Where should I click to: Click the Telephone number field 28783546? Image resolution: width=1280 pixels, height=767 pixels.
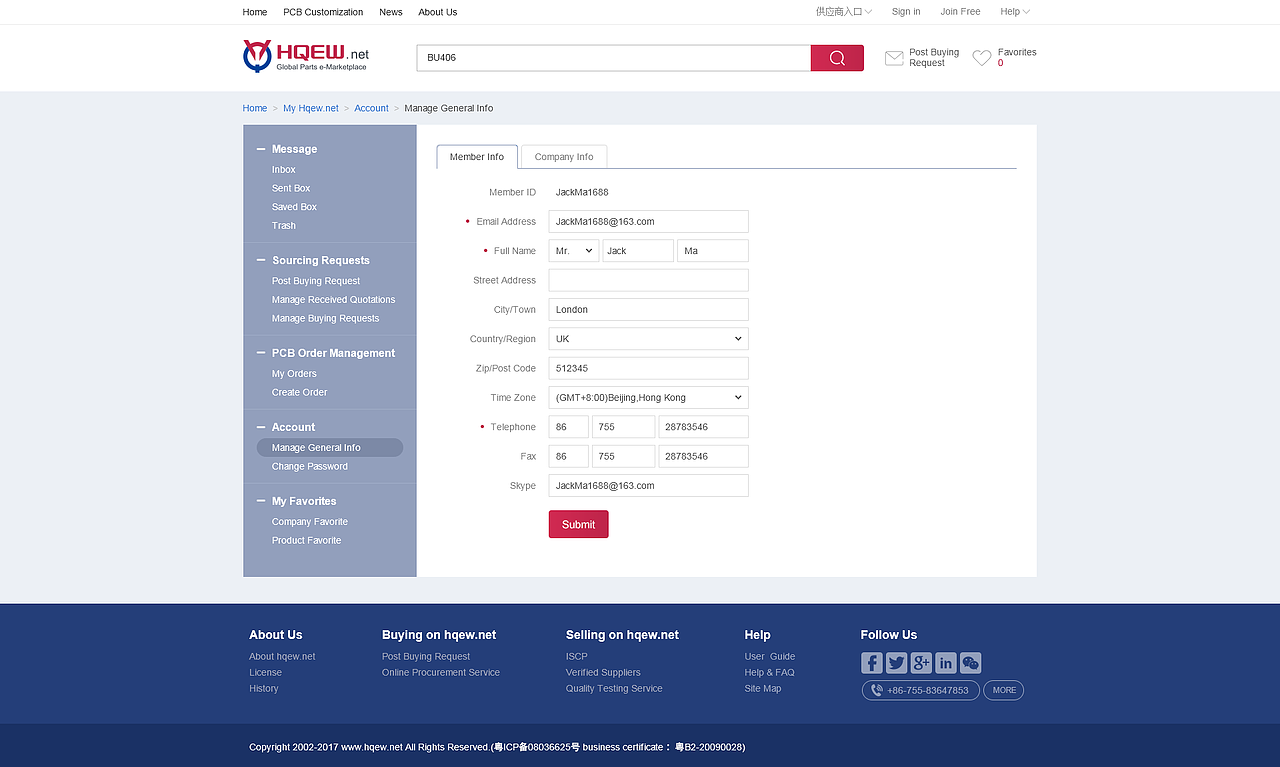(703, 427)
